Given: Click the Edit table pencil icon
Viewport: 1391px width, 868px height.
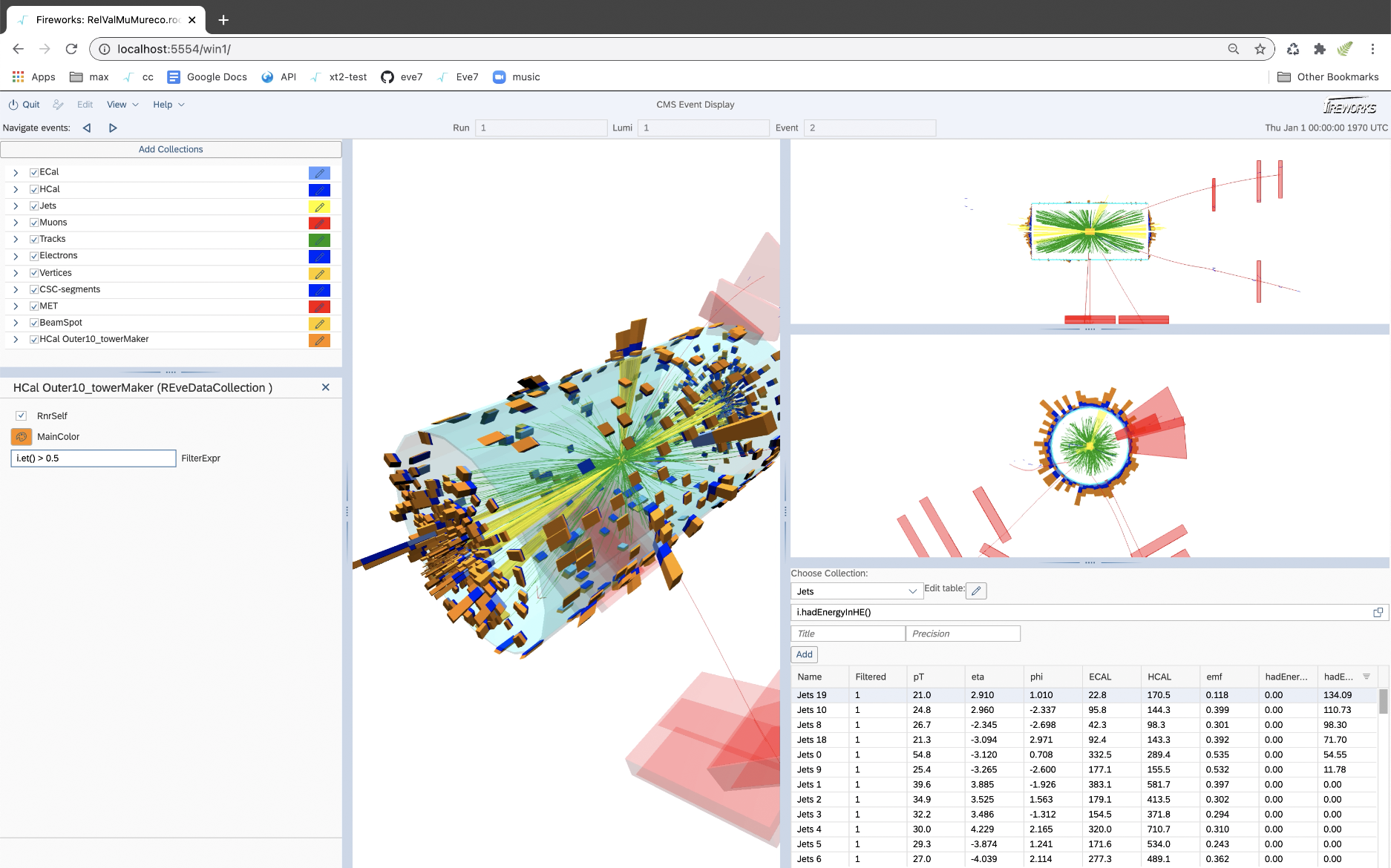Looking at the screenshot, I should (976, 591).
